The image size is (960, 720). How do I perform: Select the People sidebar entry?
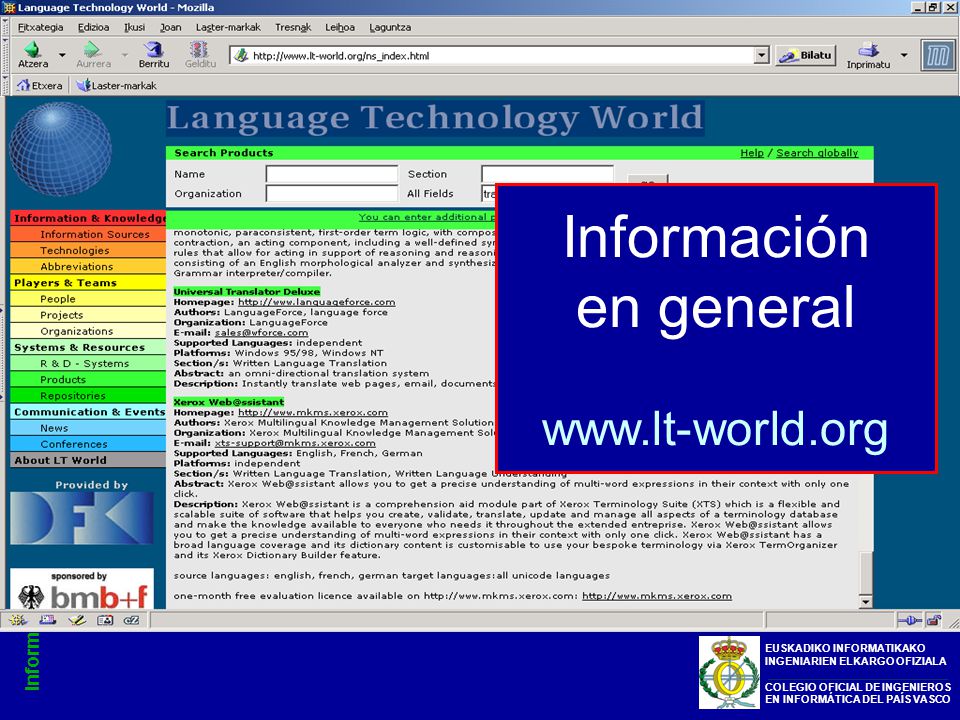click(x=88, y=299)
